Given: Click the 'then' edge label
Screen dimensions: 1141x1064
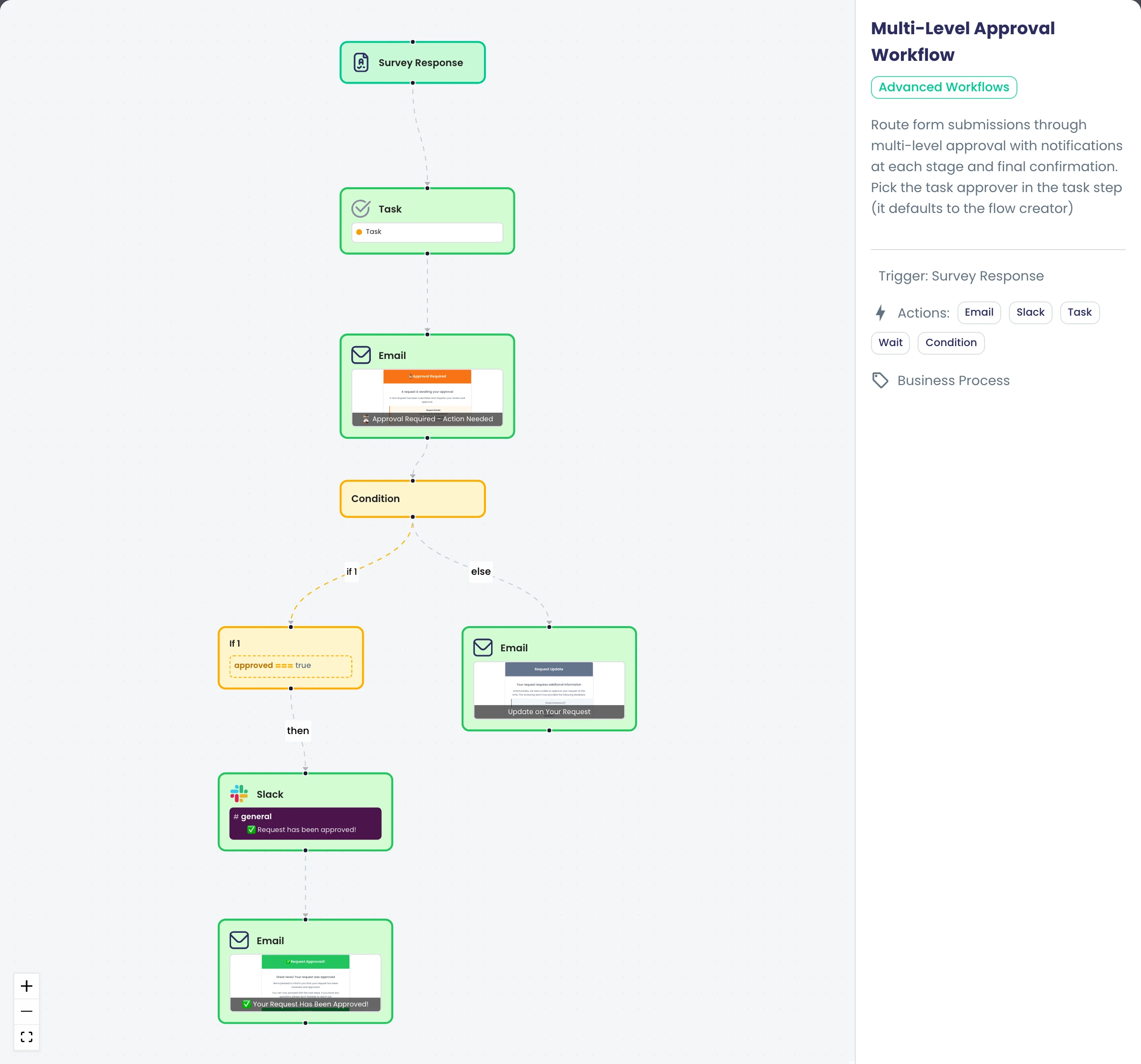Looking at the screenshot, I should coord(298,731).
